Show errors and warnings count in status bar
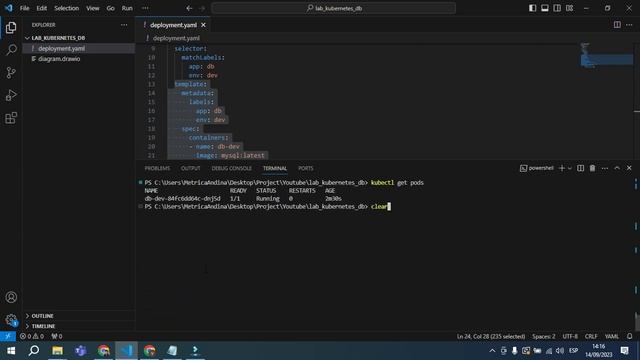The width and height of the screenshot is (640, 360). point(32,336)
